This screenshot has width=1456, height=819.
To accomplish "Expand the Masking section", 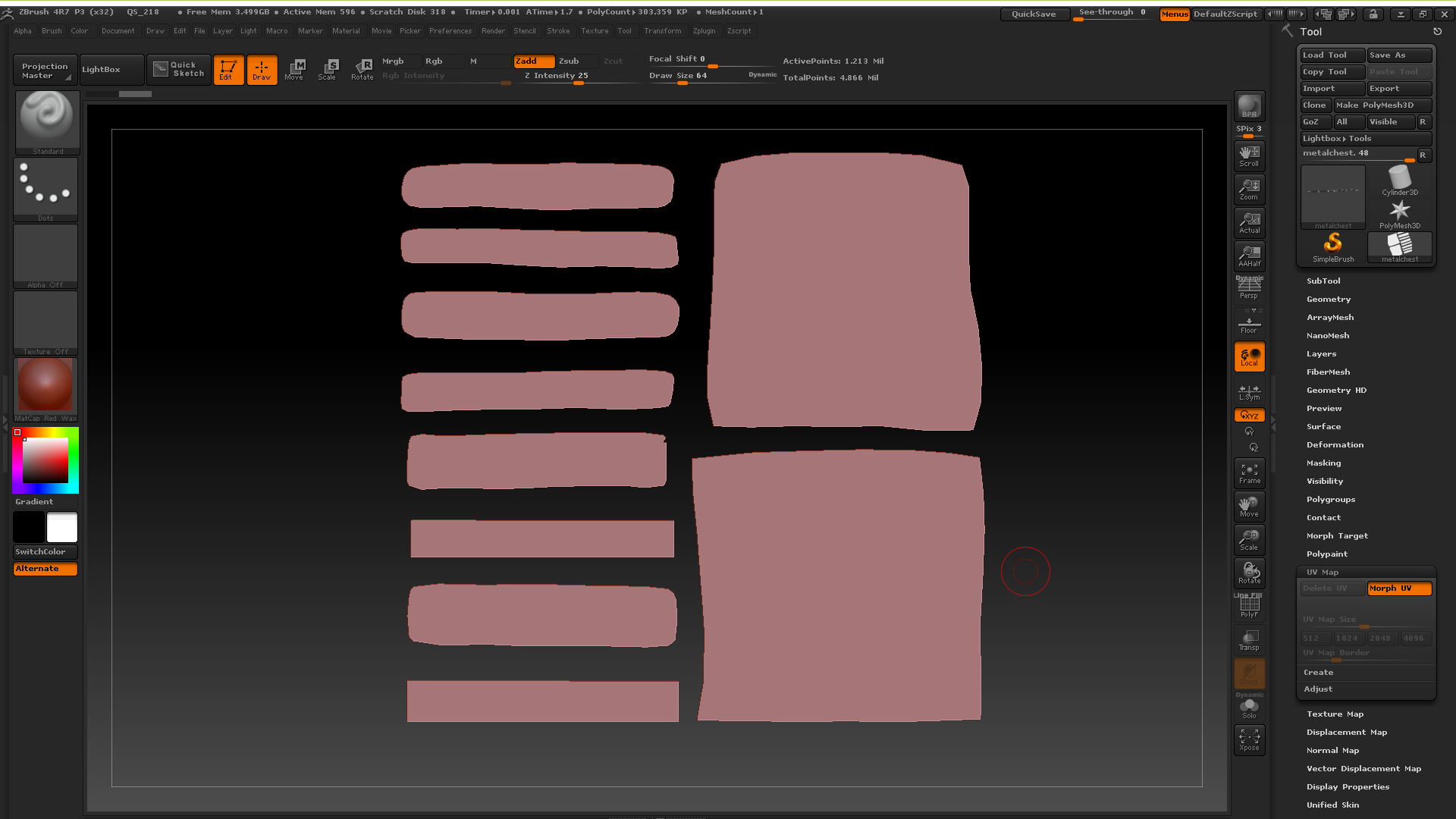I will [x=1323, y=463].
